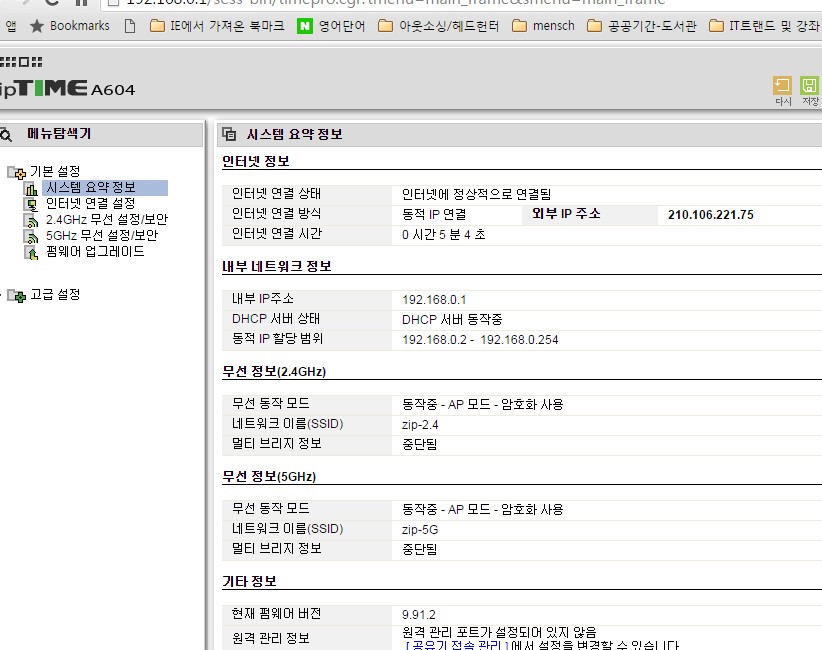
Task: Open the IT트랜드 및 강좌 bookmark folder
Action: pyautogui.click(x=765, y=26)
